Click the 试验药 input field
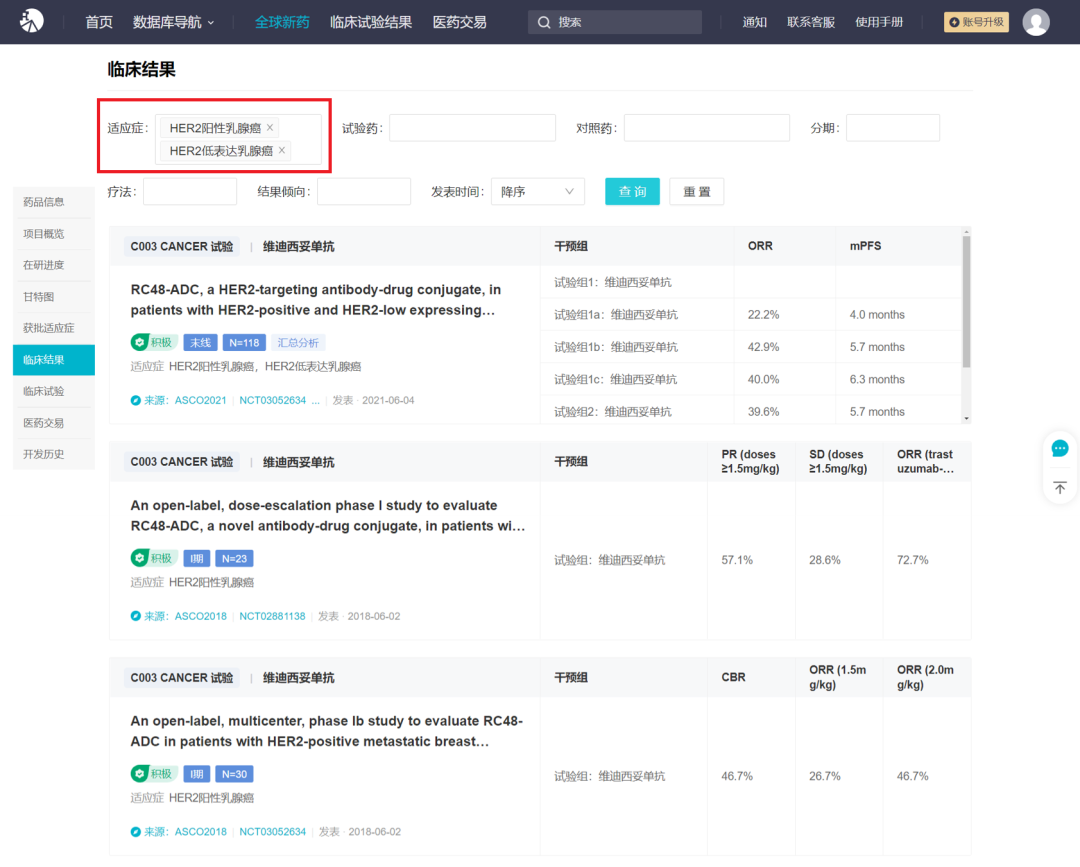This screenshot has width=1080, height=867. click(472, 128)
